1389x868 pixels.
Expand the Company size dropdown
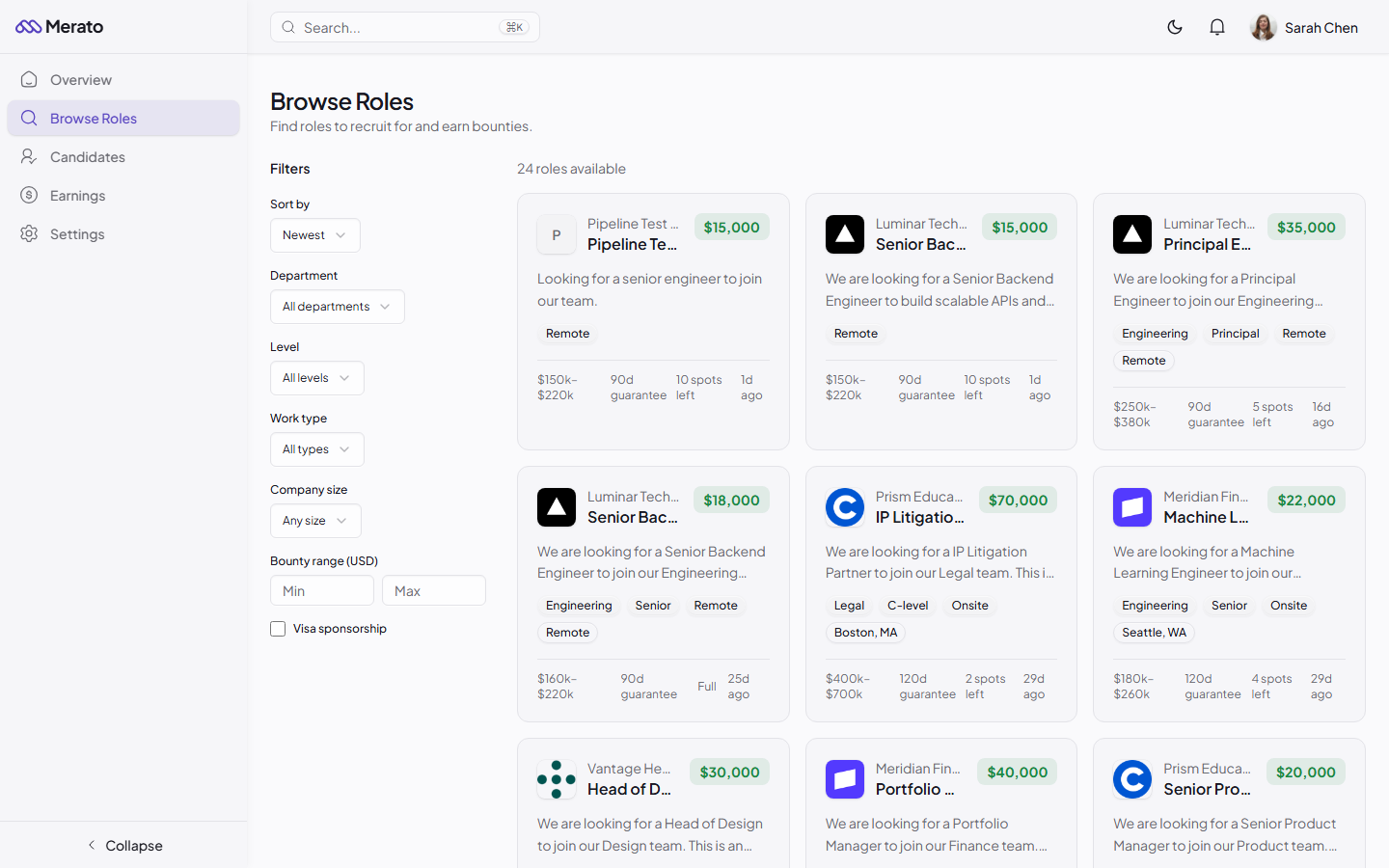[315, 521]
